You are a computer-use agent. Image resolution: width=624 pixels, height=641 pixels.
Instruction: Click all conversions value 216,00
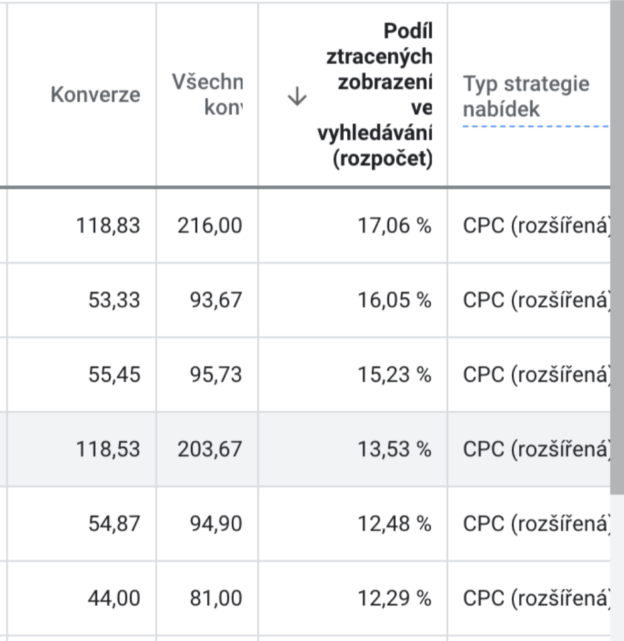(210, 226)
